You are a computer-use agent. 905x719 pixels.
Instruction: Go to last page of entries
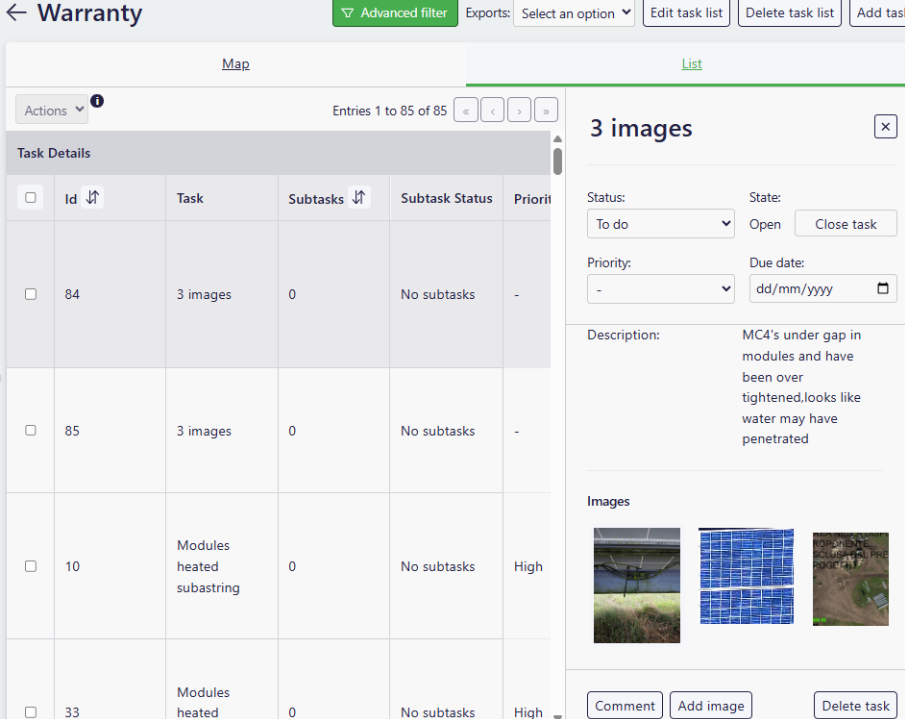coord(546,110)
